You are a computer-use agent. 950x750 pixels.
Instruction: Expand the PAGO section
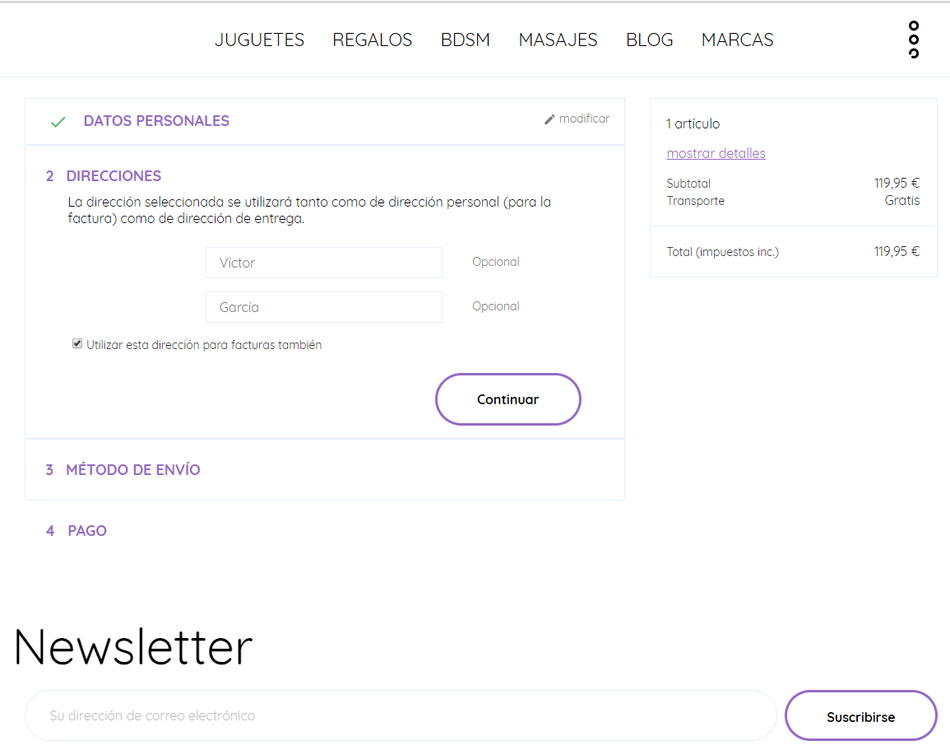coord(90,530)
